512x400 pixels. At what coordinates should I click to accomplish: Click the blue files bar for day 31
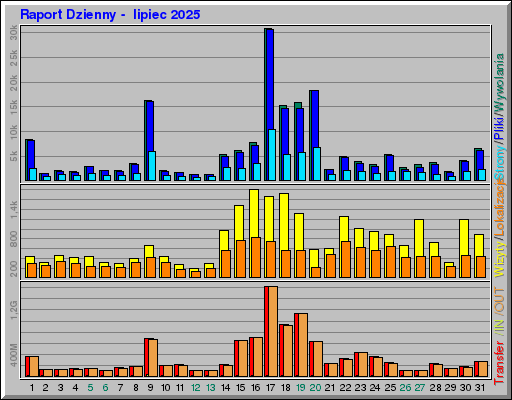tap(480, 160)
